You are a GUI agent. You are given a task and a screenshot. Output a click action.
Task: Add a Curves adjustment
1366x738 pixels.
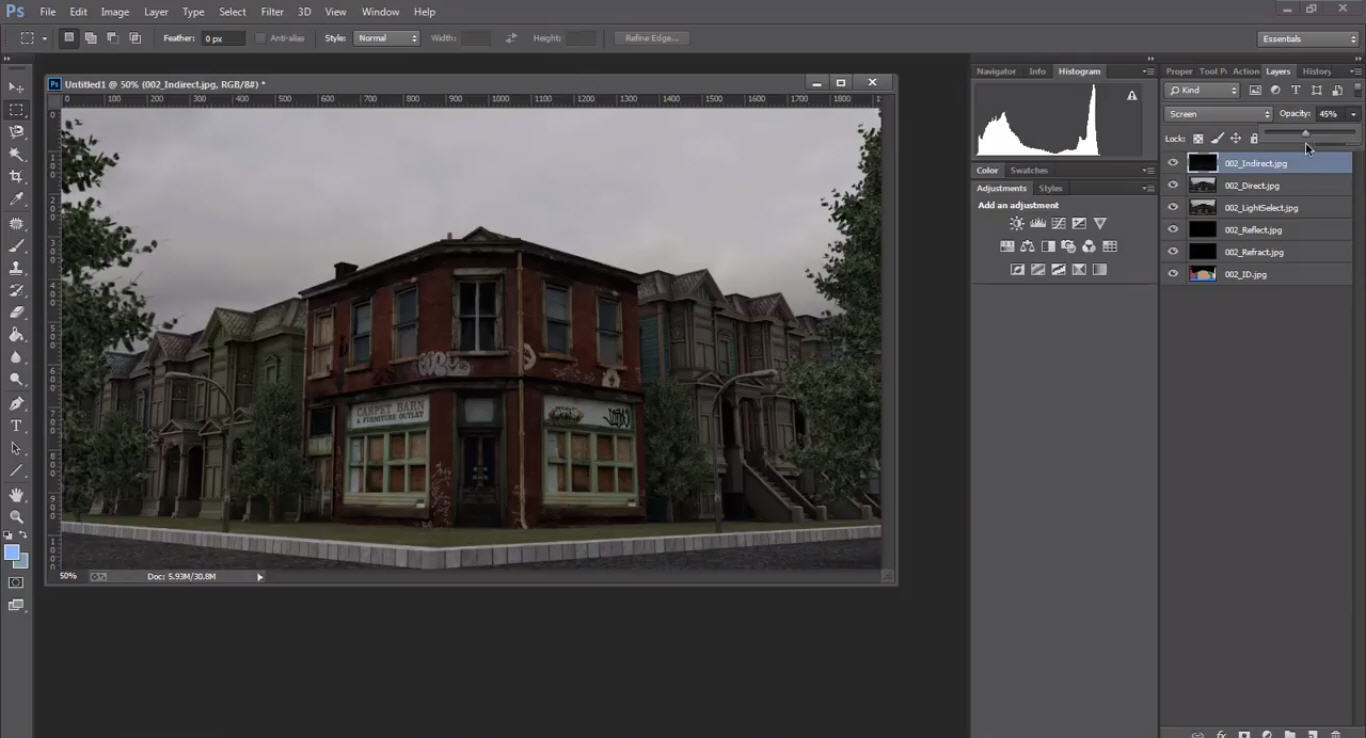1058,224
